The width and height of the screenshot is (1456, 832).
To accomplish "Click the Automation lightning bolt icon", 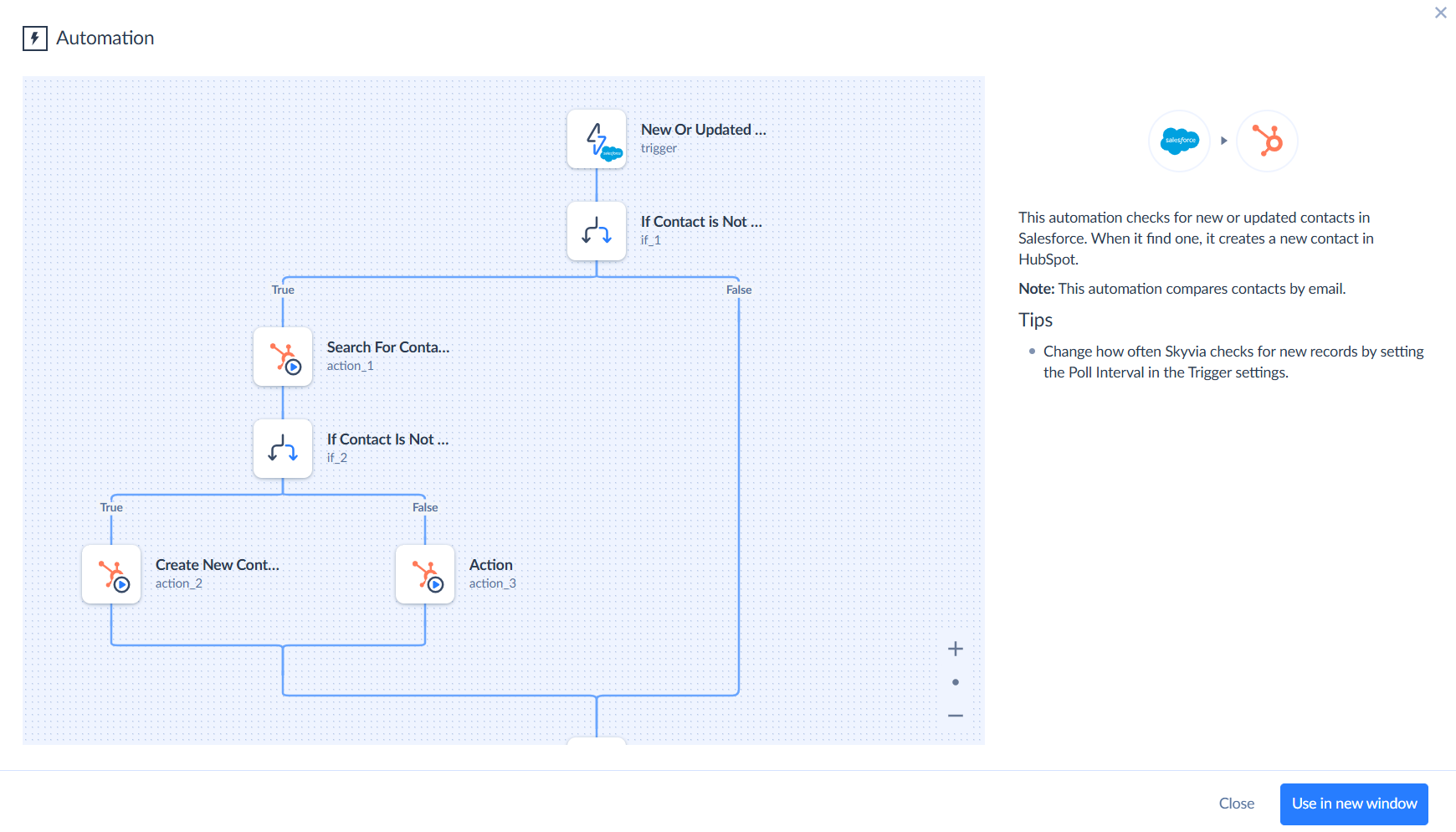I will pos(34,39).
